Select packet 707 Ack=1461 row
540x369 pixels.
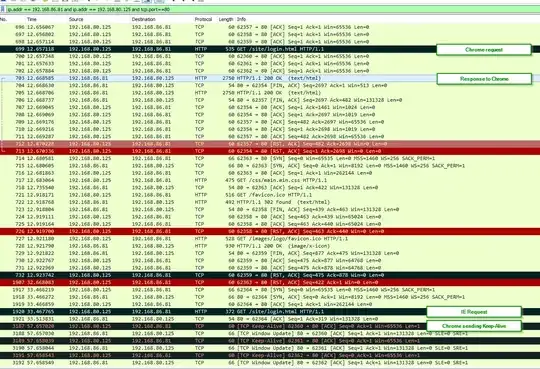tap(270, 107)
